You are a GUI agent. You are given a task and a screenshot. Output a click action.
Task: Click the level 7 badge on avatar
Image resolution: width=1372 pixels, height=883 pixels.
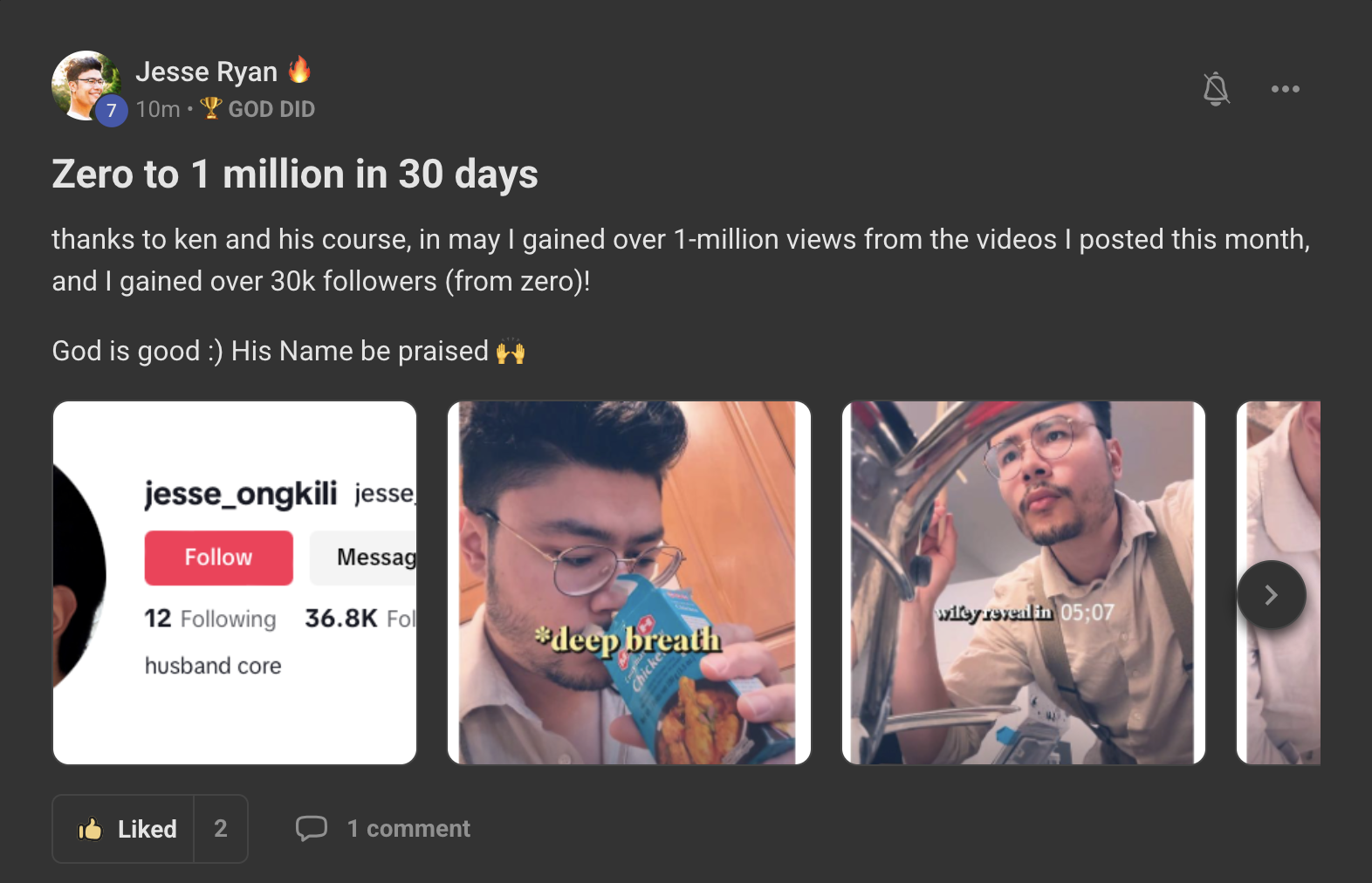(x=111, y=111)
